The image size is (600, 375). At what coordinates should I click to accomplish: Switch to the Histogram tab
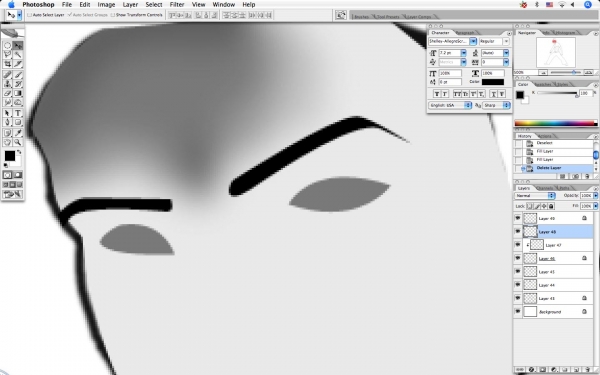(566, 33)
